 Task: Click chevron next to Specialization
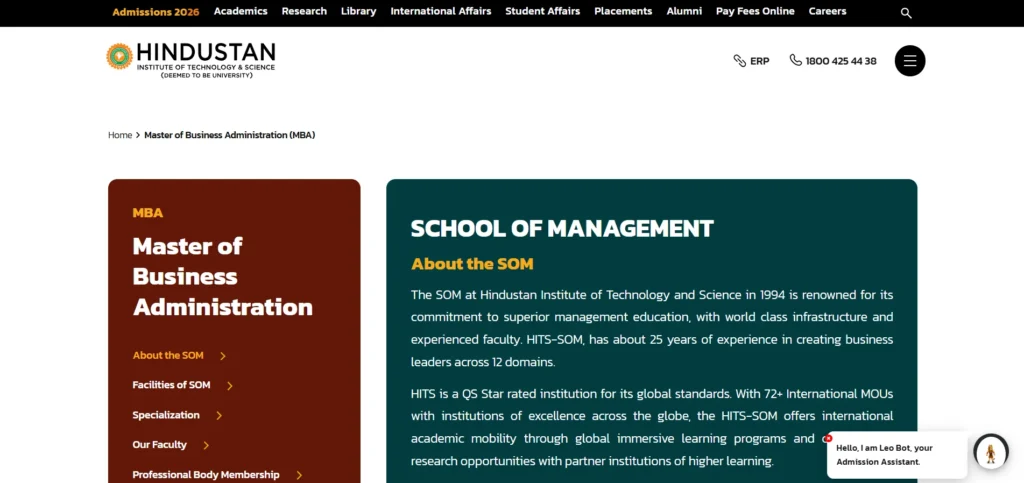pyautogui.click(x=219, y=416)
